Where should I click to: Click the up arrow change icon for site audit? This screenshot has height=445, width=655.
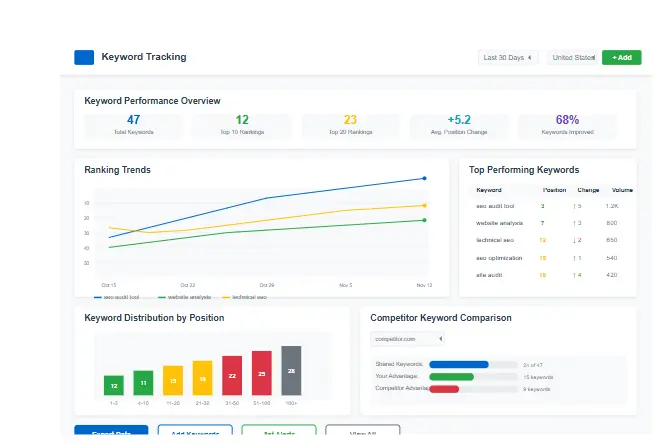pyautogui.click(x=577, y=274)
